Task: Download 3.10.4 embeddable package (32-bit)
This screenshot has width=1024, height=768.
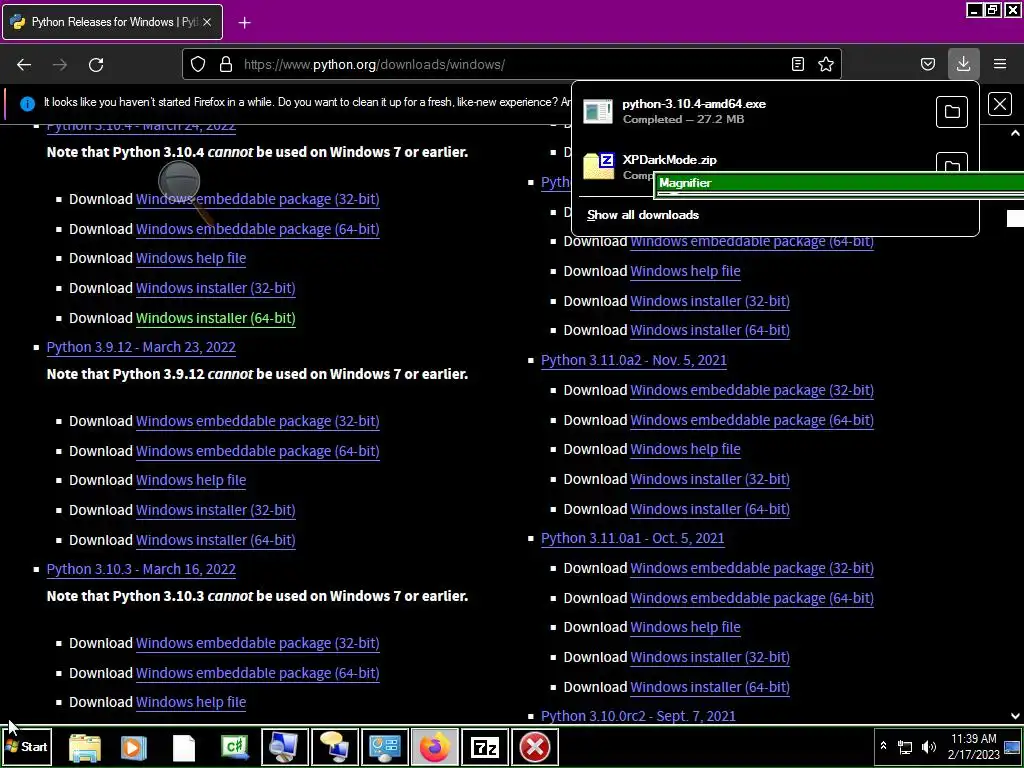Action: point(257,199)
